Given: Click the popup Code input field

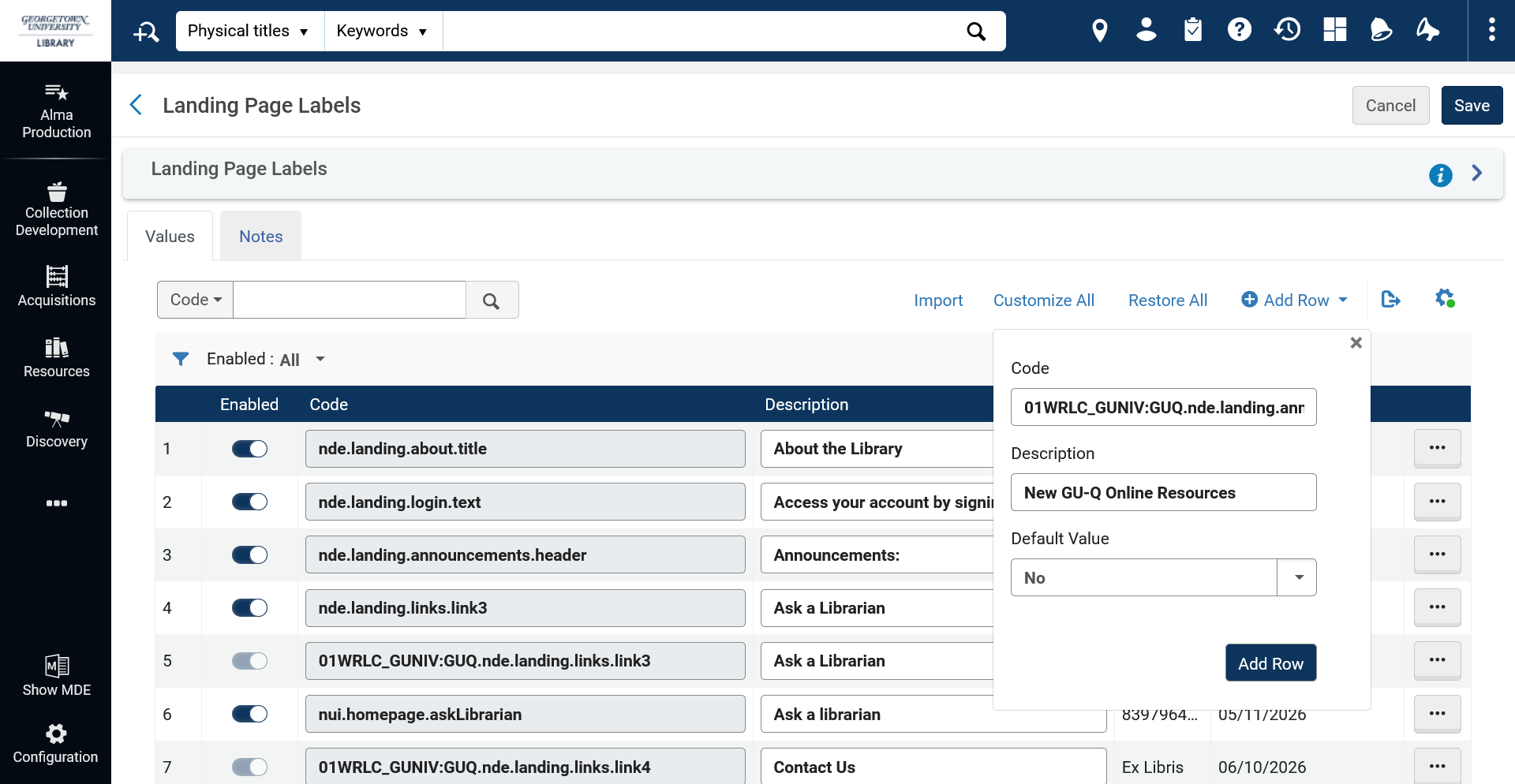Looking at the screenshot, I should click(x=1163, y=407).
